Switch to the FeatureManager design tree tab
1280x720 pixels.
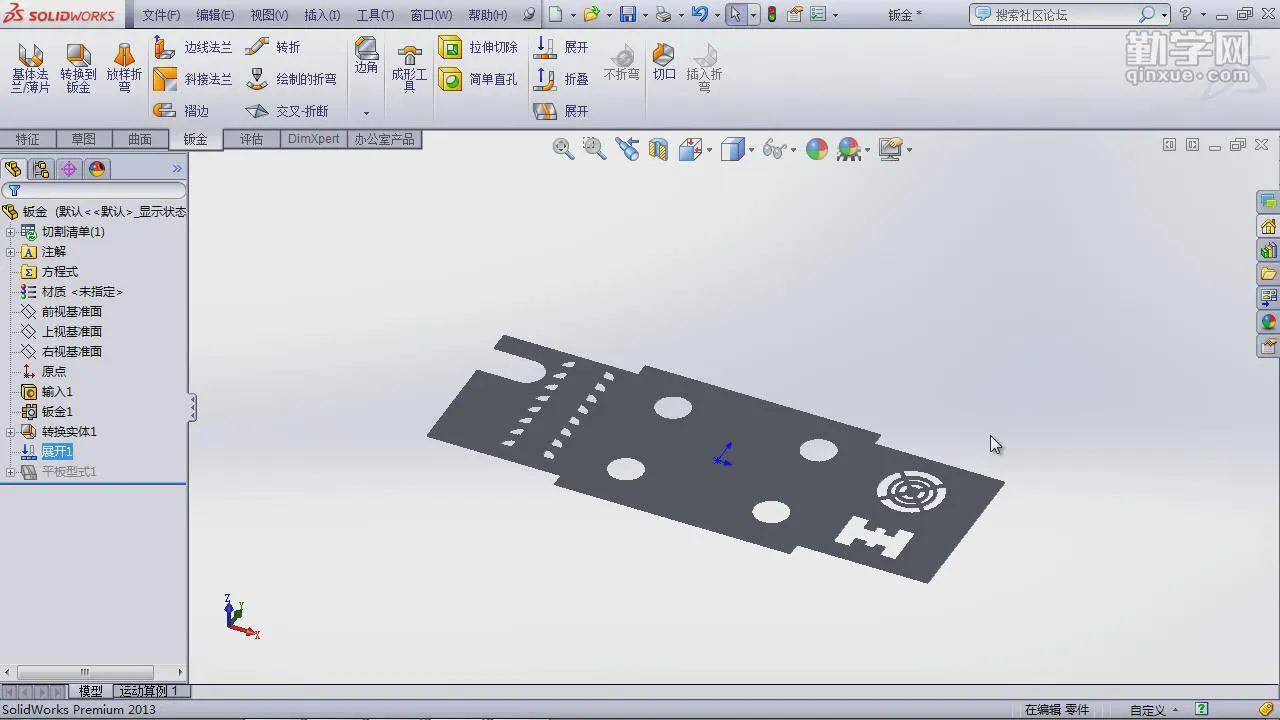pyautogui.click(x=13, y=169)
